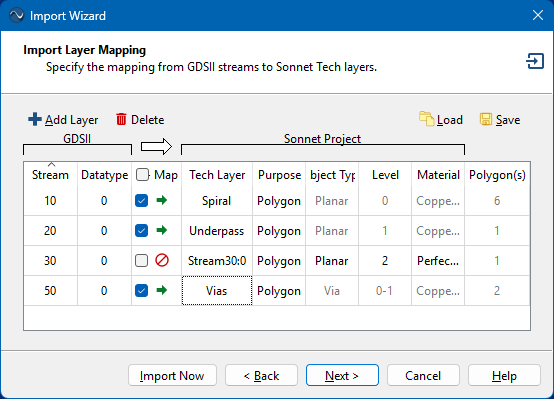Click the Import Now button
Screen dimensions: 554x399
[x=172, y=375]
